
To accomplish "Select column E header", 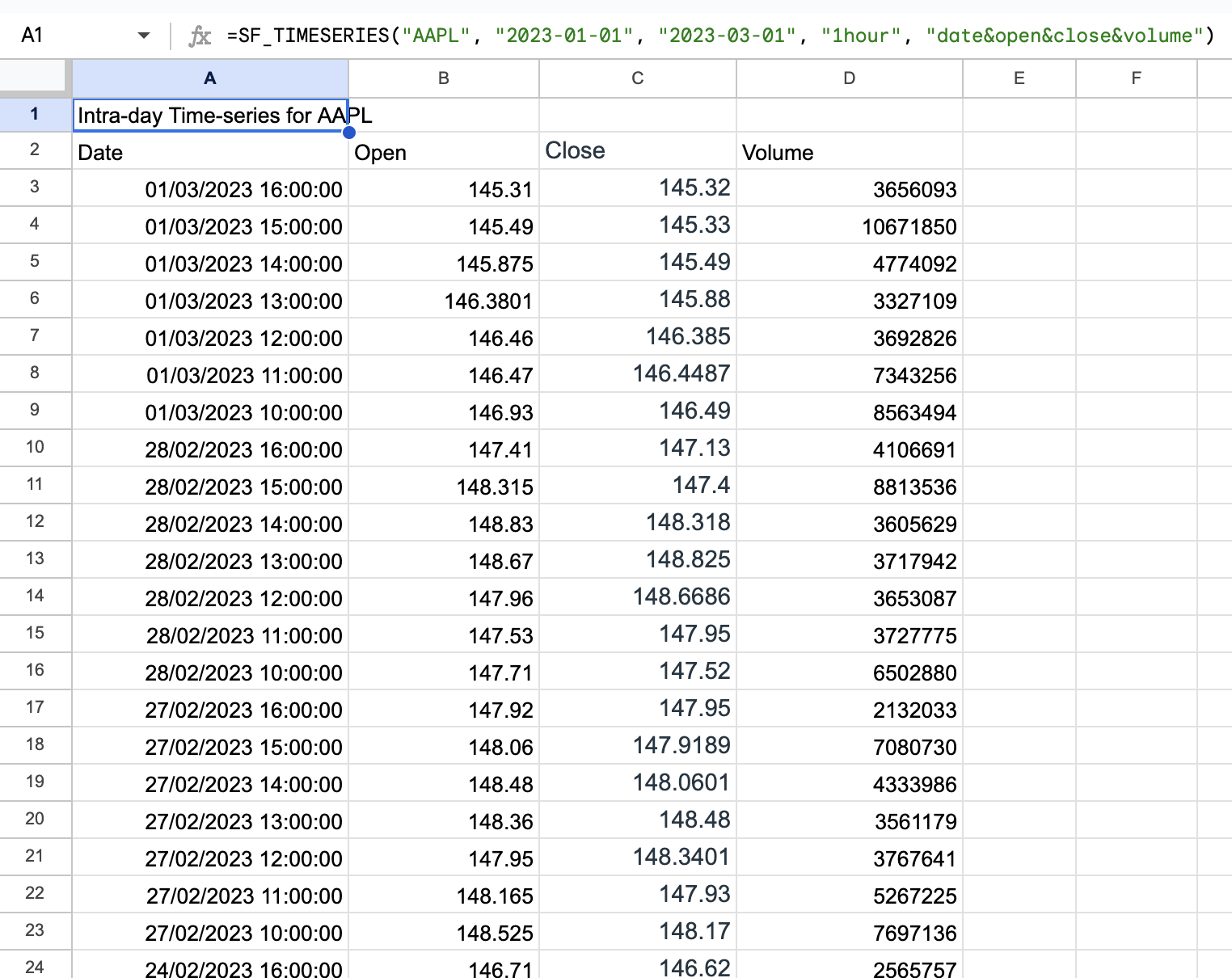I will [x=1019, y=78].
